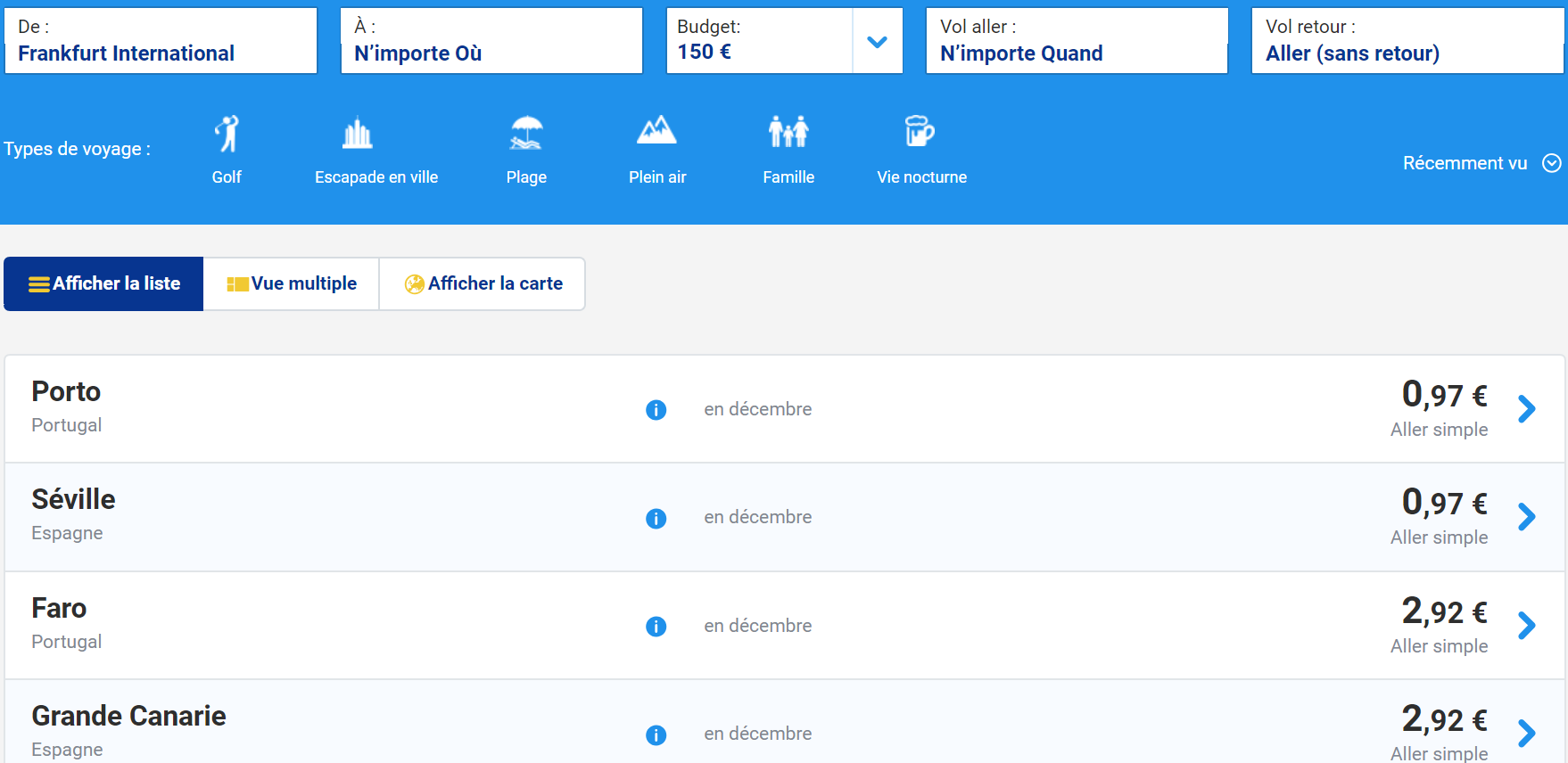Click info icon on Faro row
The width and height of the screenshot is (1568, 763).
click(656, 627)
